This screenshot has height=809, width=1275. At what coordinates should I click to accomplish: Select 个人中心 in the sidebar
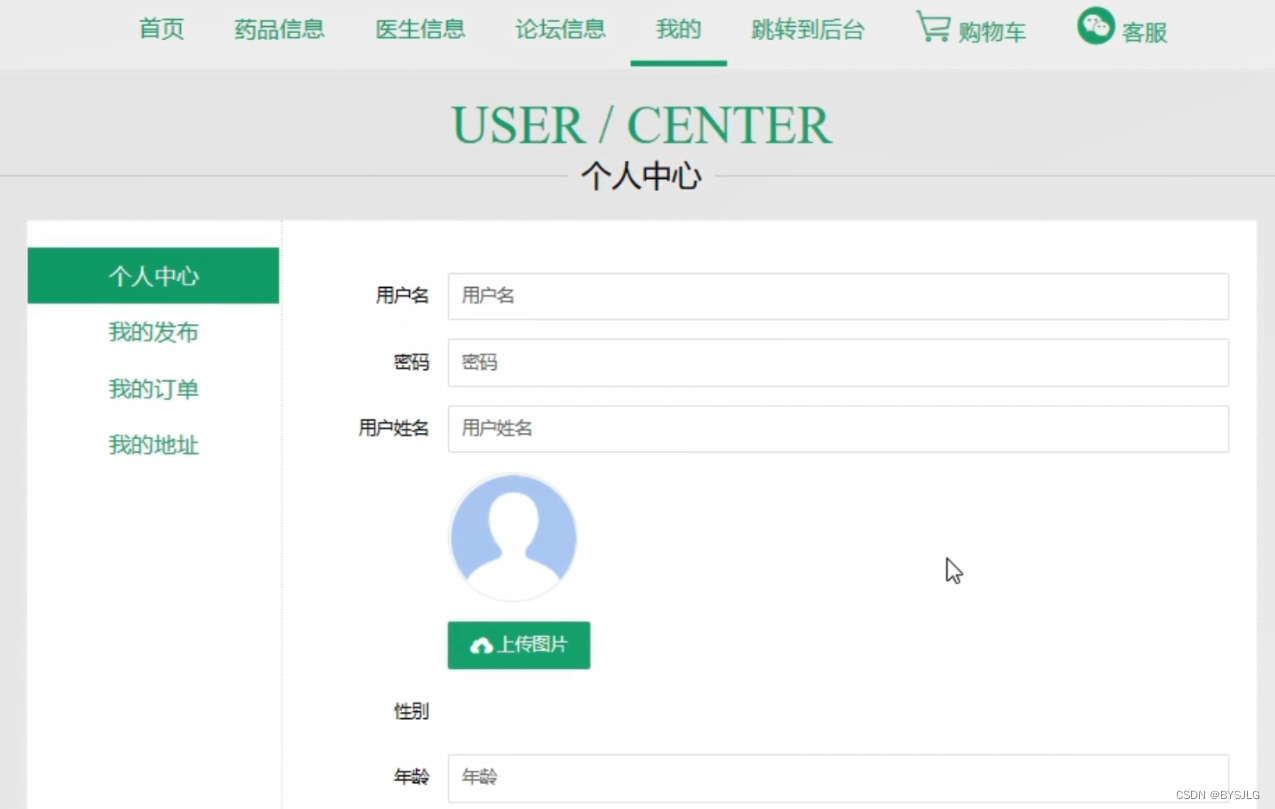coord(153,276)
